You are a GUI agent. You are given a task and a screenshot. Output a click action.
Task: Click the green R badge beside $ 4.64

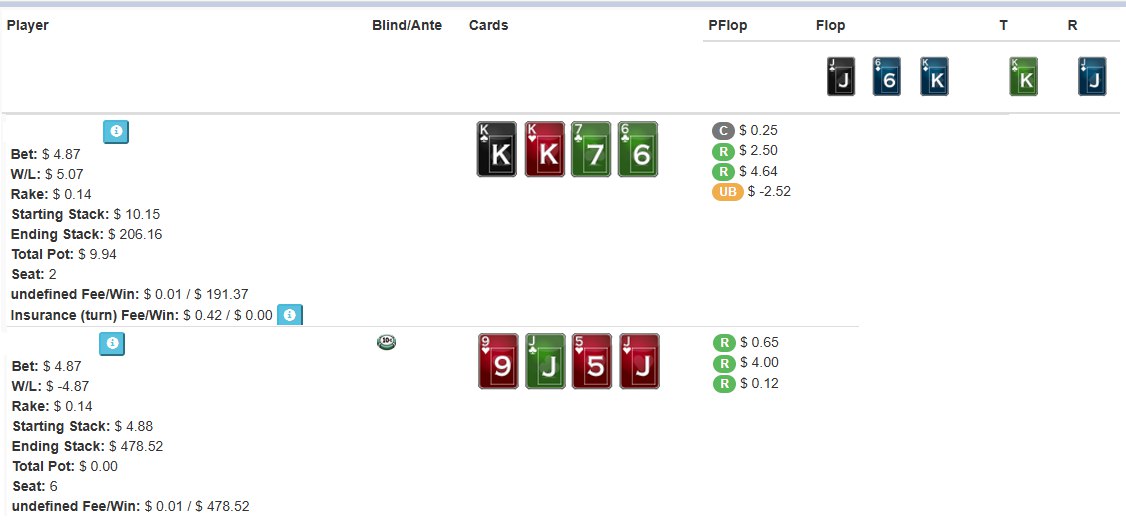(x=723, y=171)
